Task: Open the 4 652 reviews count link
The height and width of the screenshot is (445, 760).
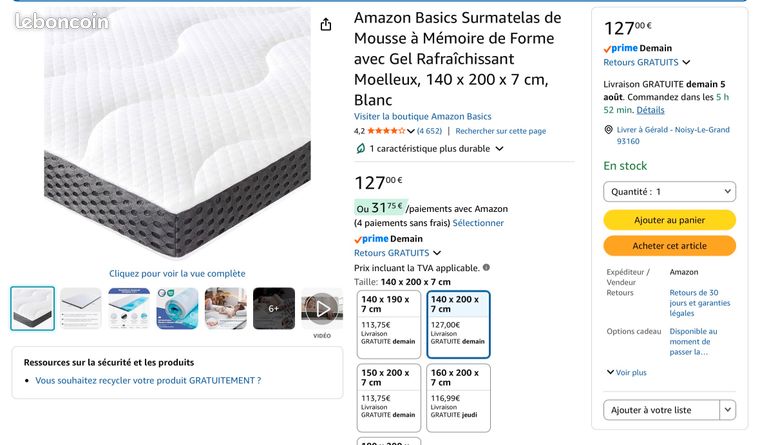Action: pyautogui.click(x=429, y=131)
